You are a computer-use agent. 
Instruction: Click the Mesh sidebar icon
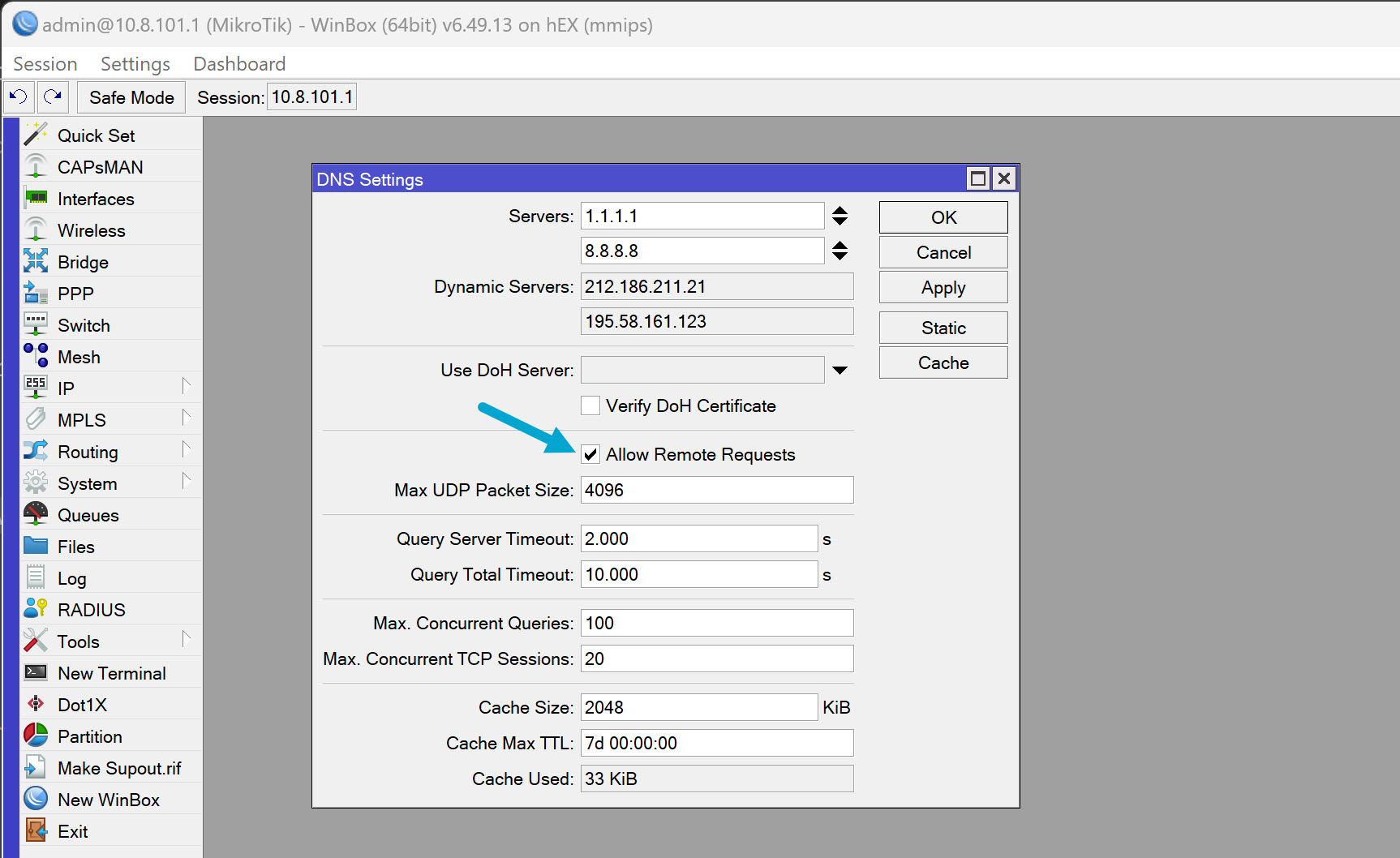36,356
